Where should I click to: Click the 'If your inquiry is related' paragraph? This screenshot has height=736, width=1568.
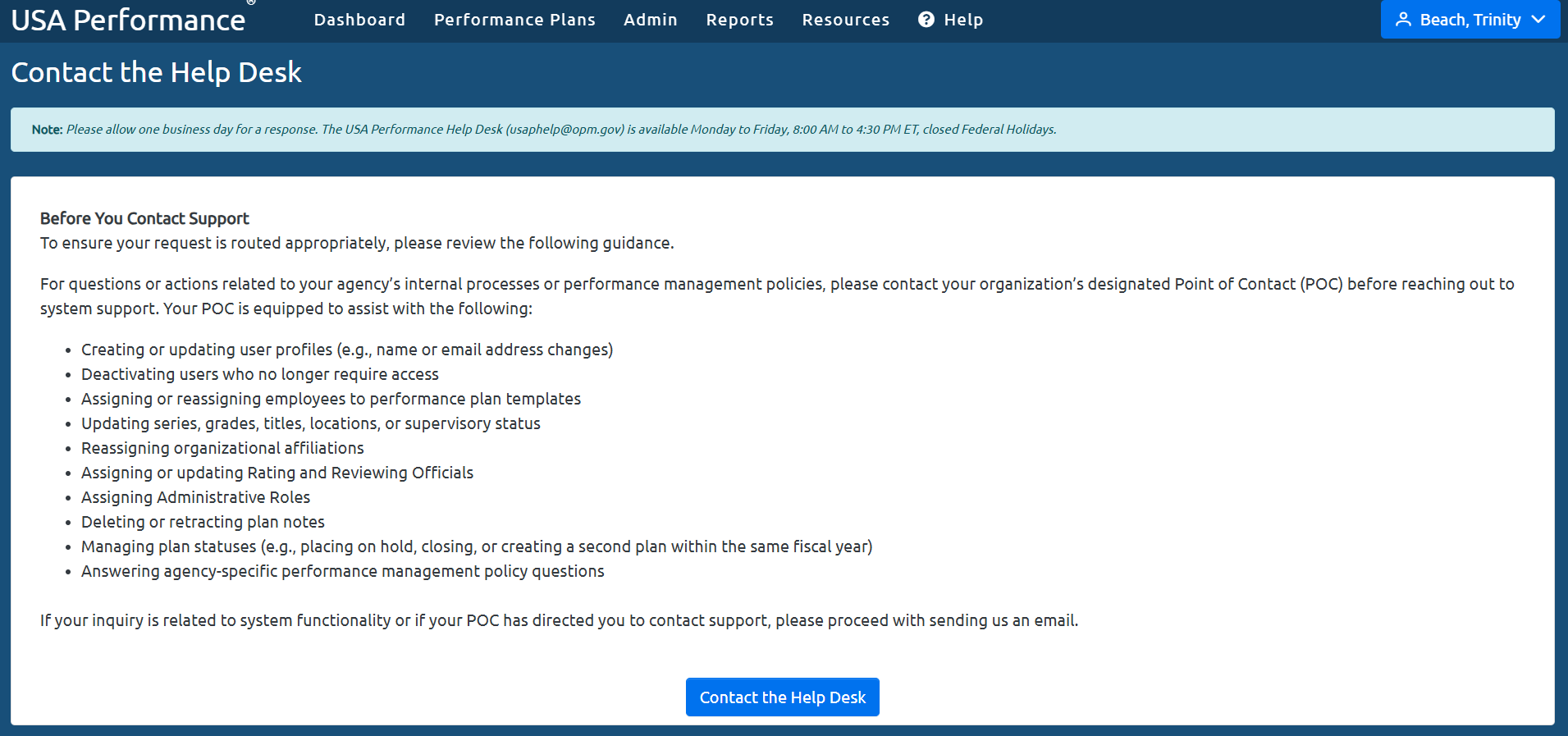pos(560,620)
